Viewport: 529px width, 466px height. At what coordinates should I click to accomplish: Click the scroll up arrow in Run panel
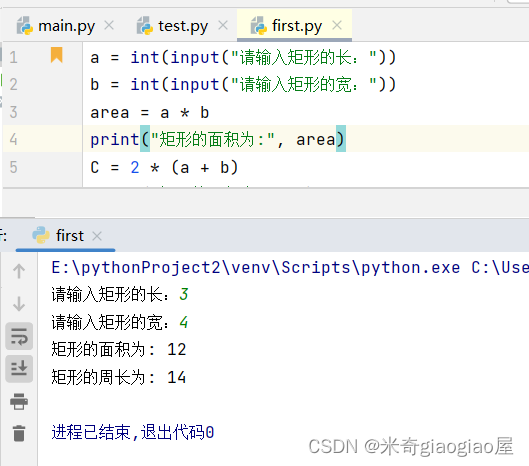(19, 271)
